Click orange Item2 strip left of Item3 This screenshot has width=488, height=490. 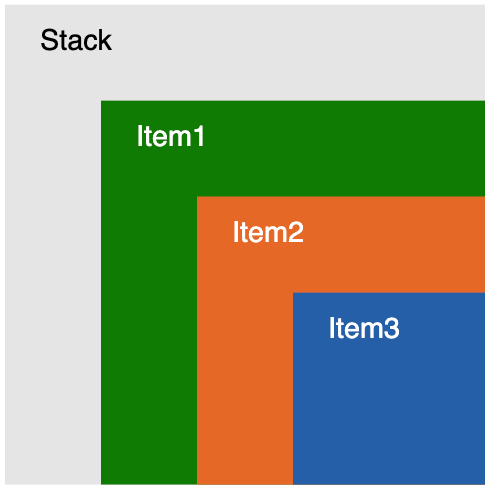(x=245, y=388)
